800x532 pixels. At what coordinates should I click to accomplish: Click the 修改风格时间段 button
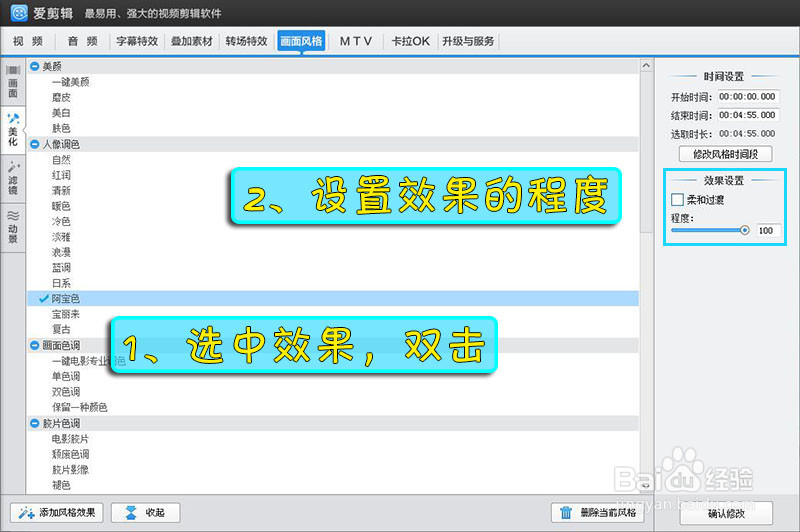[x=725, y=154]
